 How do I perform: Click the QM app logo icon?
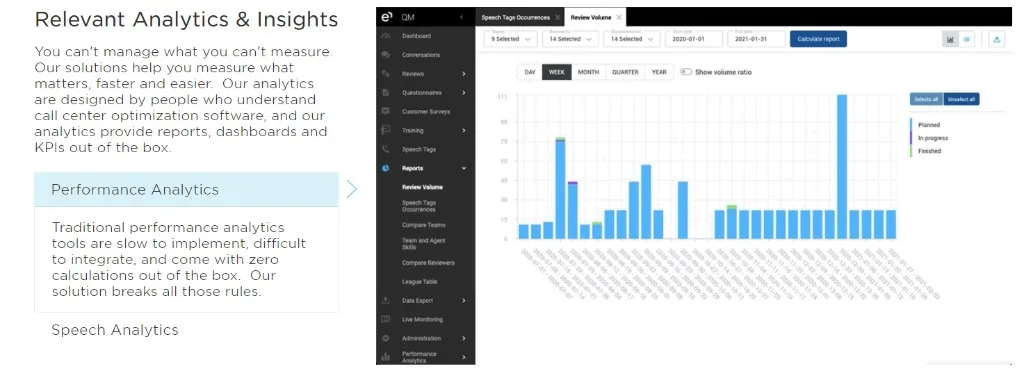click(386, 17)
